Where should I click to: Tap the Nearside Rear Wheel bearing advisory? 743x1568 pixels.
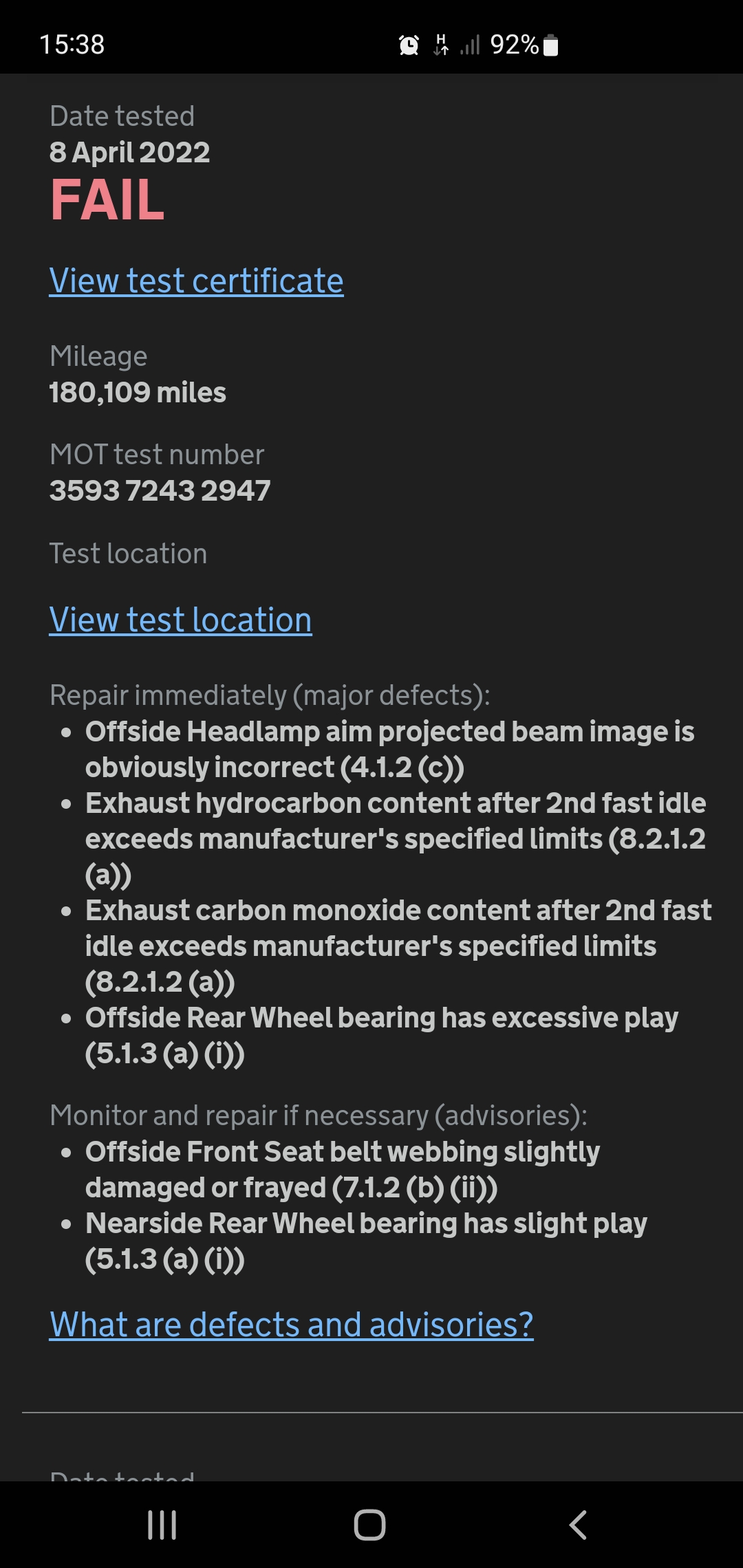(366, 1241)
